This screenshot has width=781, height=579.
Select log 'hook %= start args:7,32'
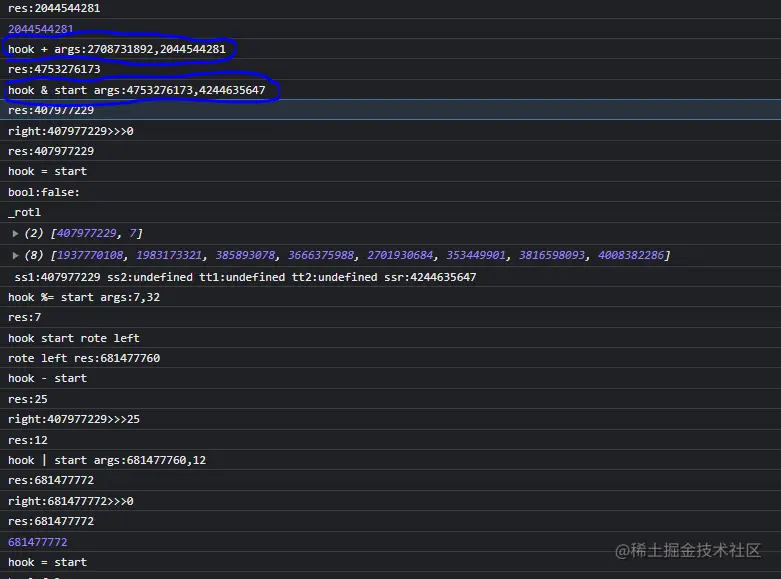(84, 297)
